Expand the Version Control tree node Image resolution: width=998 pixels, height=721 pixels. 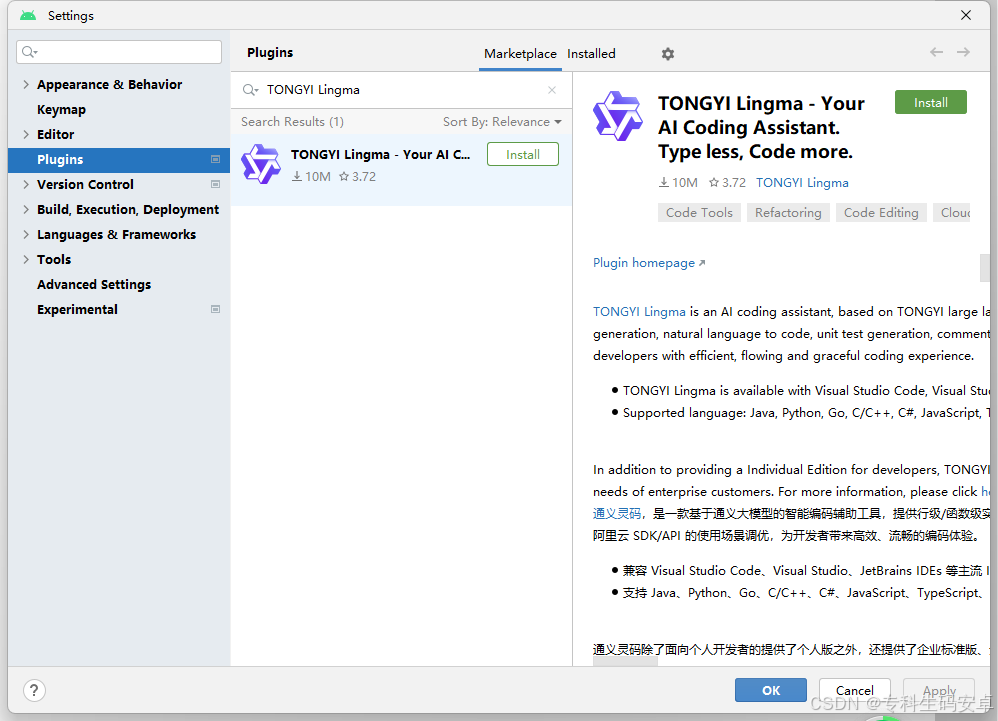point(25,184)
